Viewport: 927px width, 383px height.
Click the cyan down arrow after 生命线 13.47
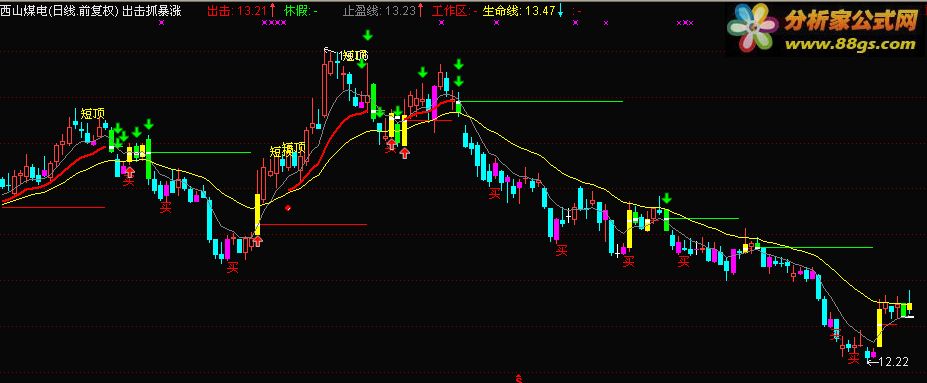point(560,10)
